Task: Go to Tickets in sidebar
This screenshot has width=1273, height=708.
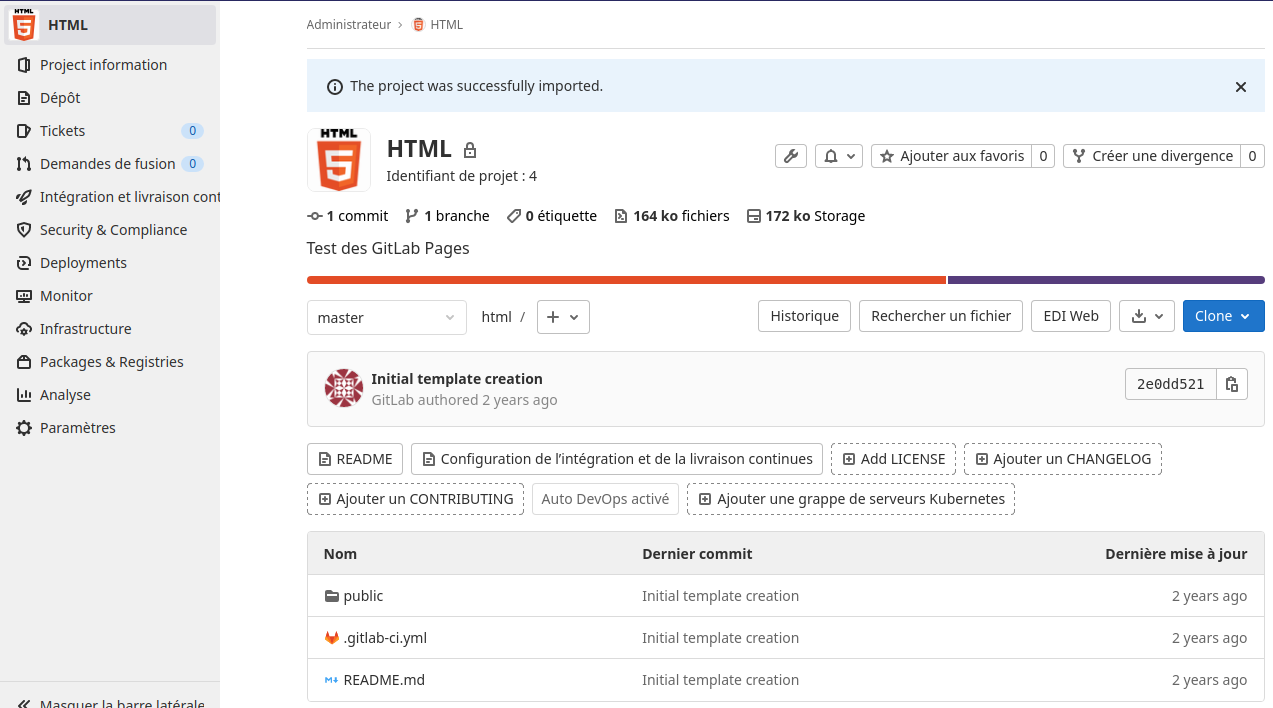Action: [62, 131]
